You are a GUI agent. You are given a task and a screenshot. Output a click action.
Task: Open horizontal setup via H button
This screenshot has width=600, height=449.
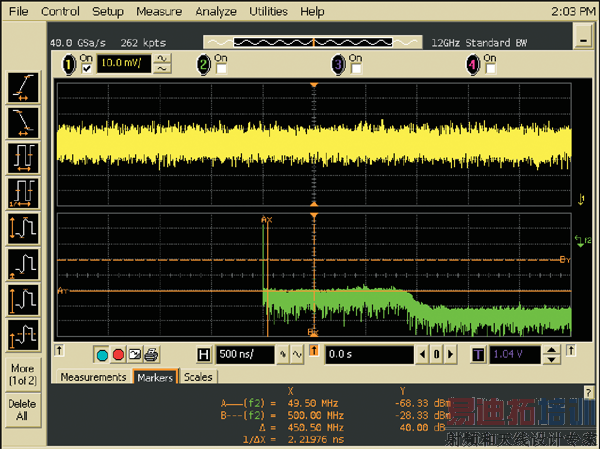coord(204,355)
